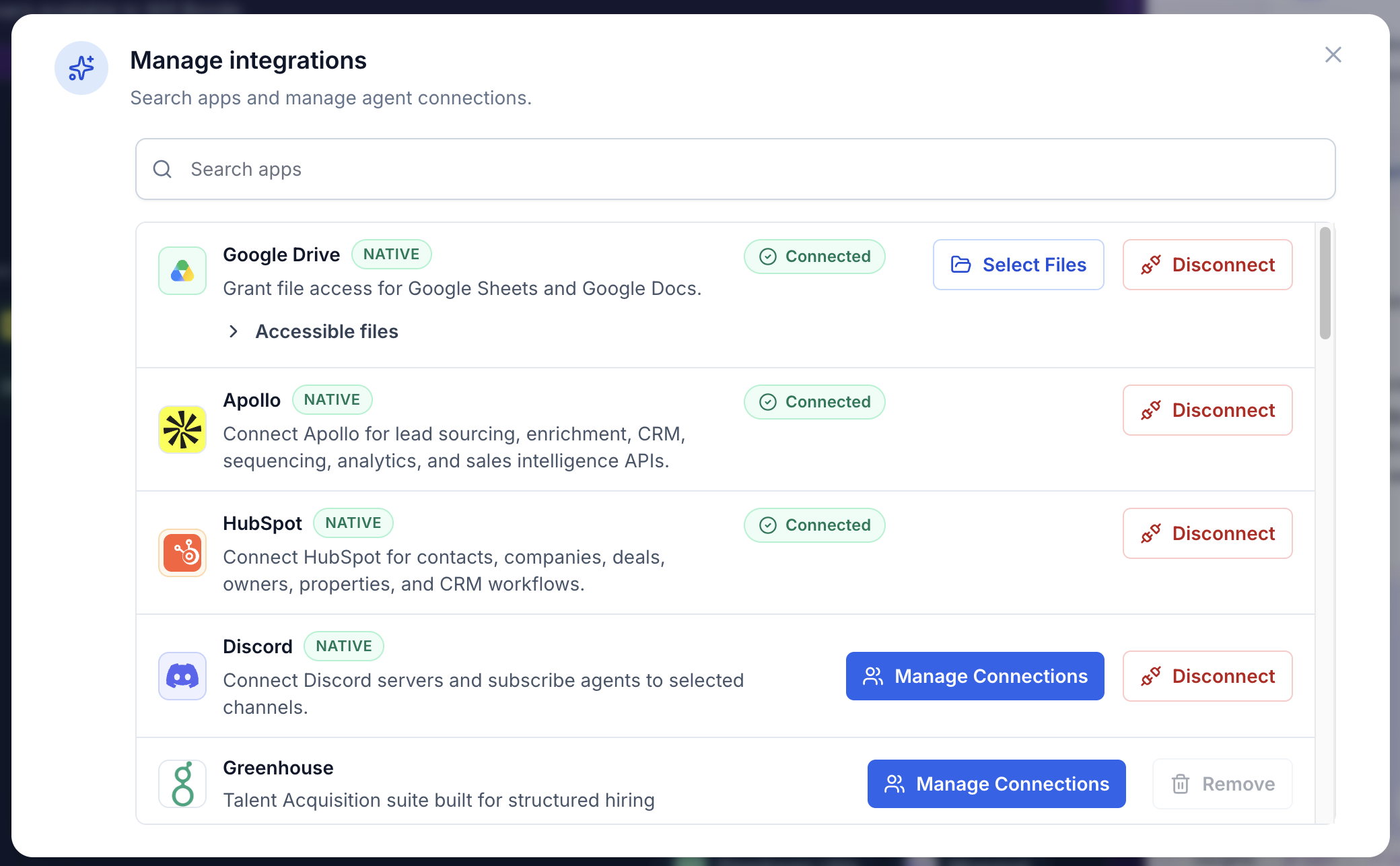
Task: Click the Apollo Connected status badge
Action: coord(814,402)
